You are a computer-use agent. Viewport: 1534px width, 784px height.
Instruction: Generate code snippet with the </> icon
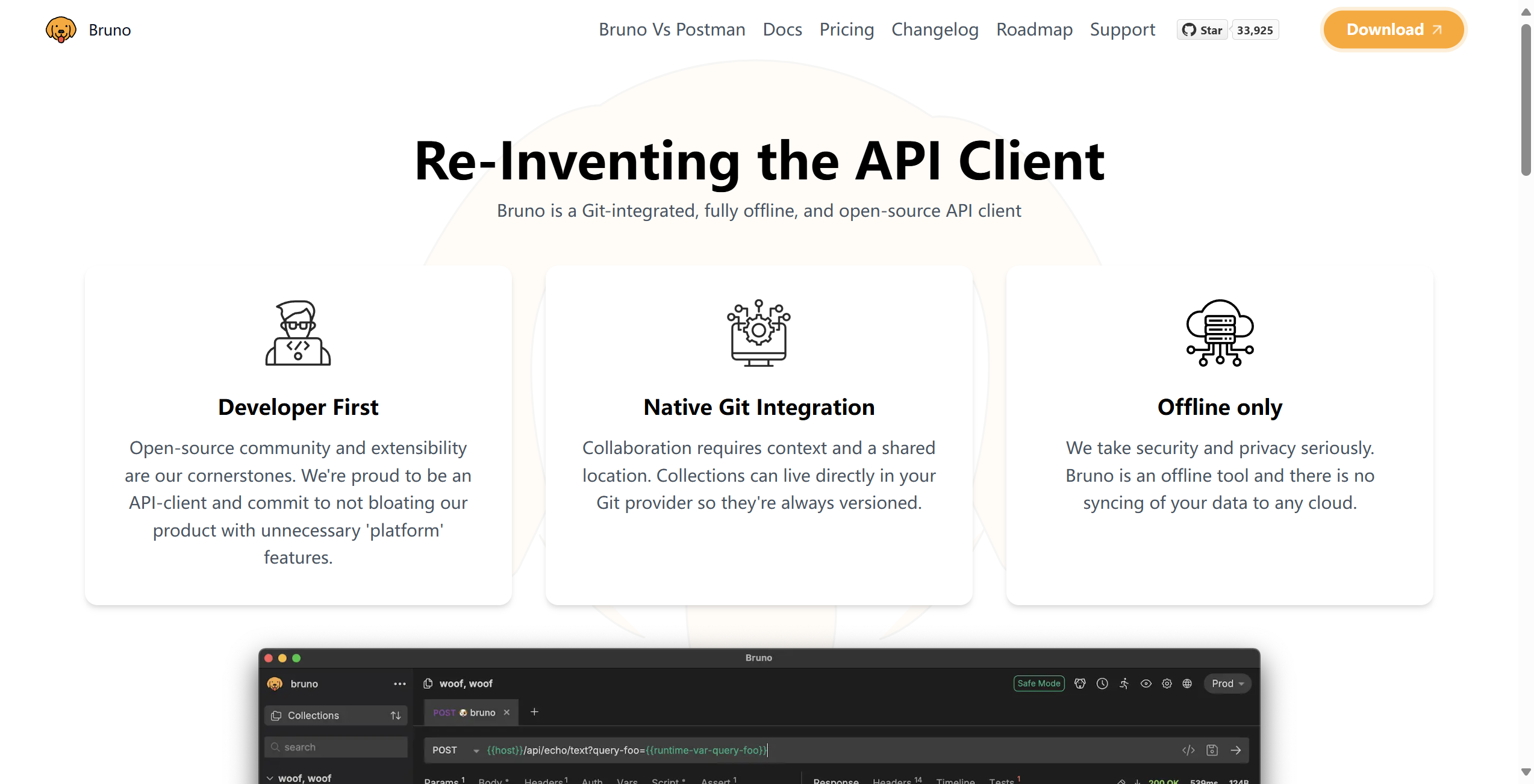coord(1188,750)
